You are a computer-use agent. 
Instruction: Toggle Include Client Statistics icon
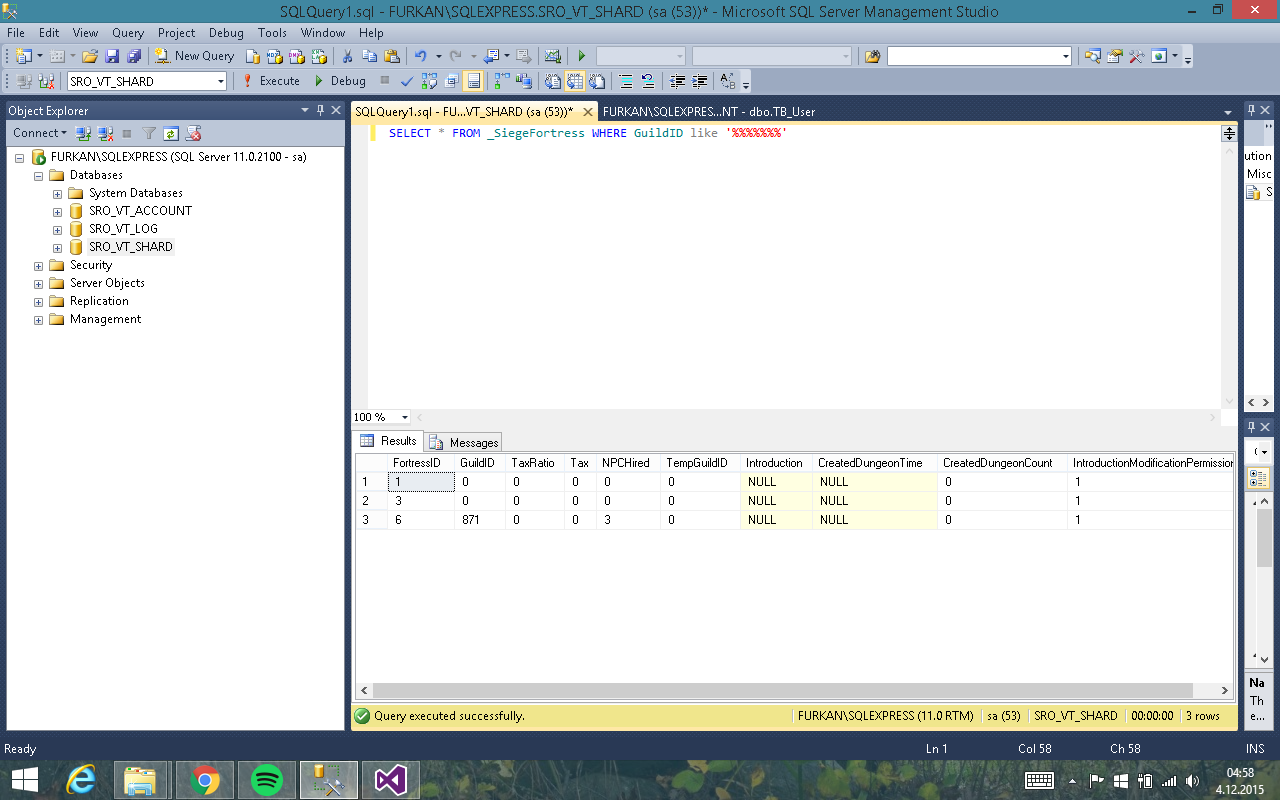pyautogui.click(x=522, y=81)
